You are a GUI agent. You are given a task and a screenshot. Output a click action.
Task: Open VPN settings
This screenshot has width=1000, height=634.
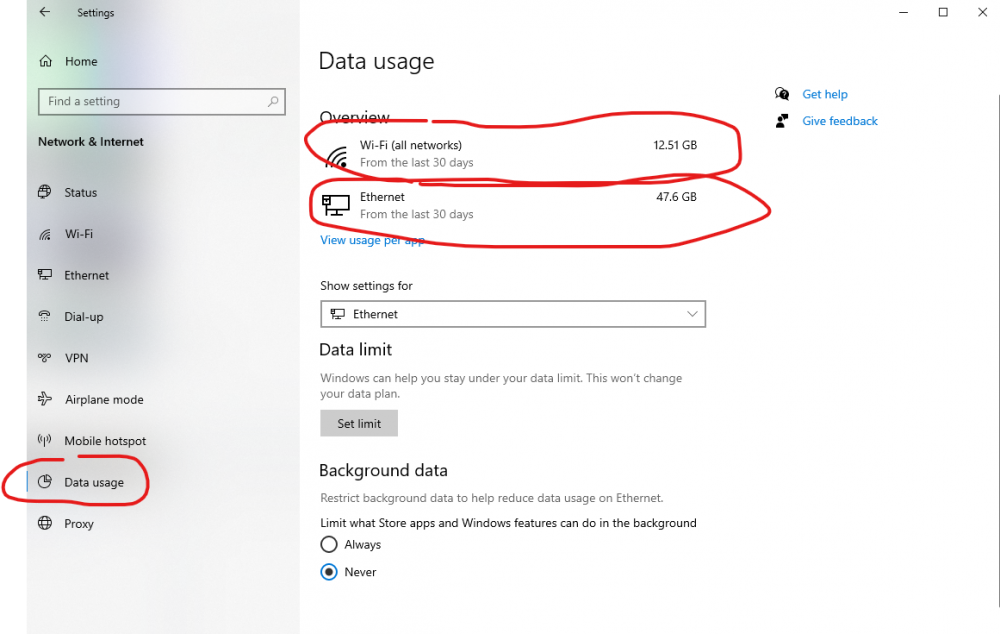[77, 358]
